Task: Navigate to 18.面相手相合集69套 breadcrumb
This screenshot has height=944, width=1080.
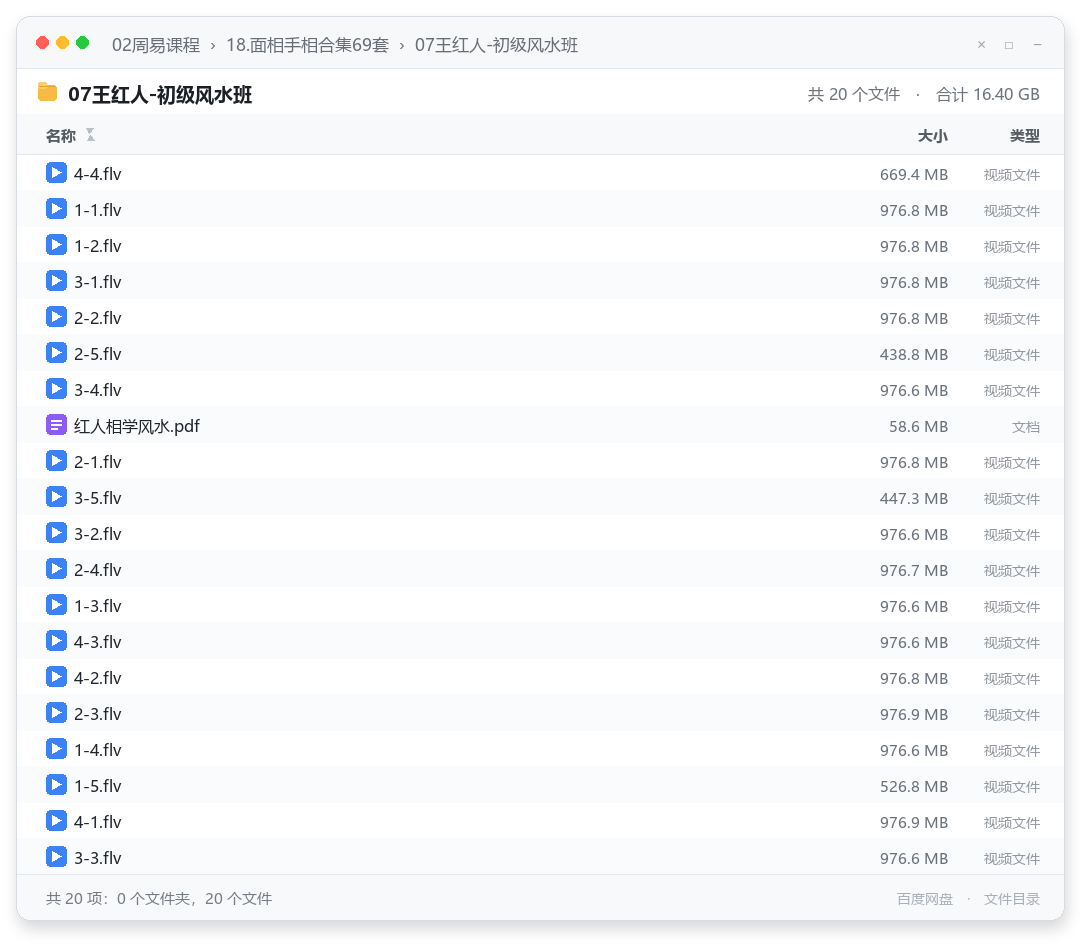Action: pos(307,45)
